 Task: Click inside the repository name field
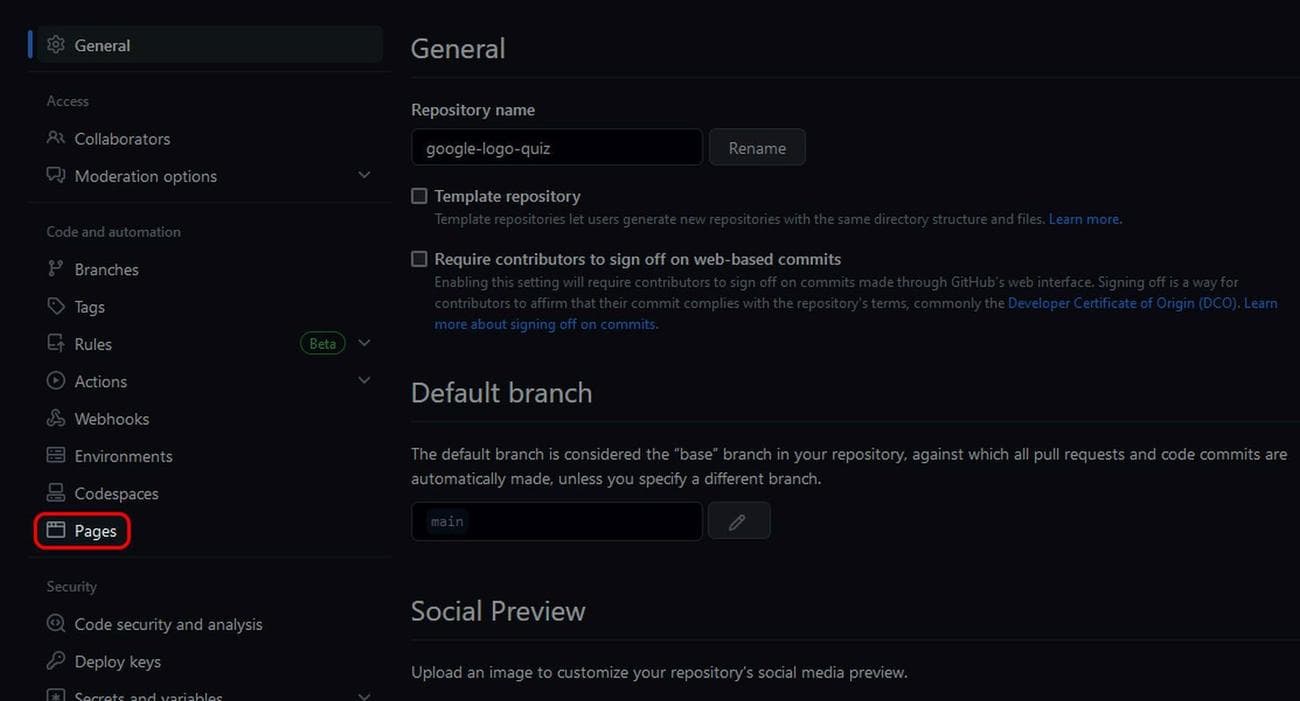pos(556,147)
